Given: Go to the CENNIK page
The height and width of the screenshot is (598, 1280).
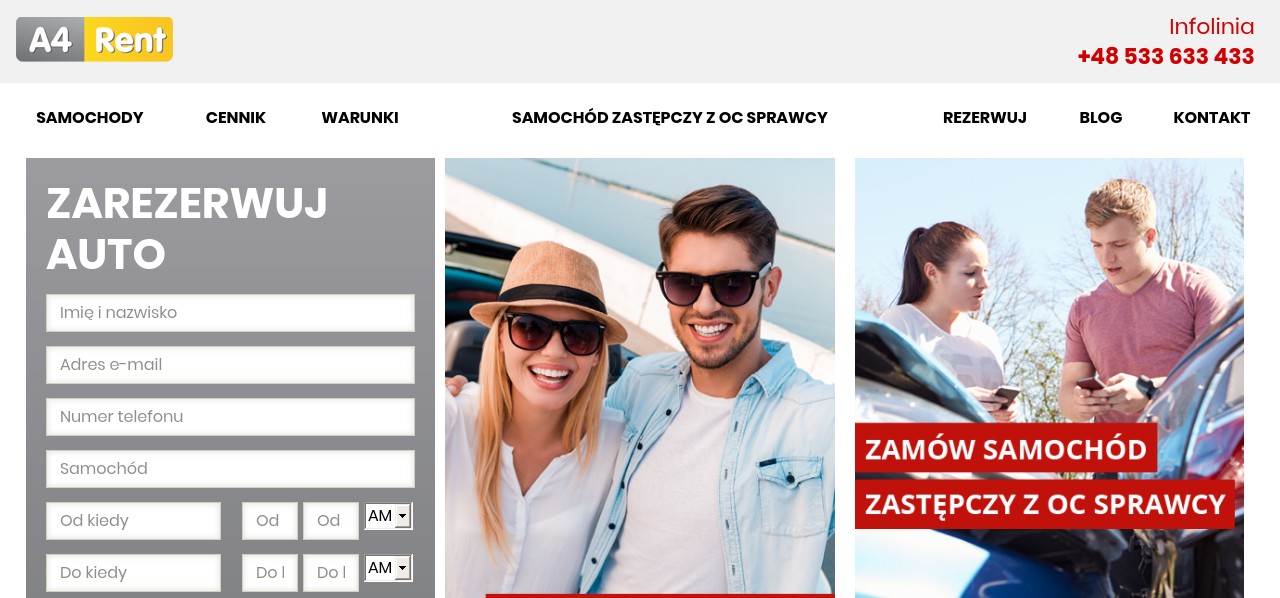Looking at the screenshot, I should click(x=236, y=117).
